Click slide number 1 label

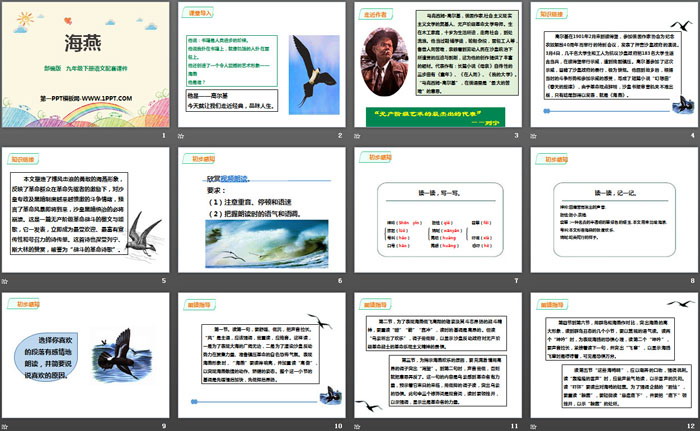(x=163, y=135)
